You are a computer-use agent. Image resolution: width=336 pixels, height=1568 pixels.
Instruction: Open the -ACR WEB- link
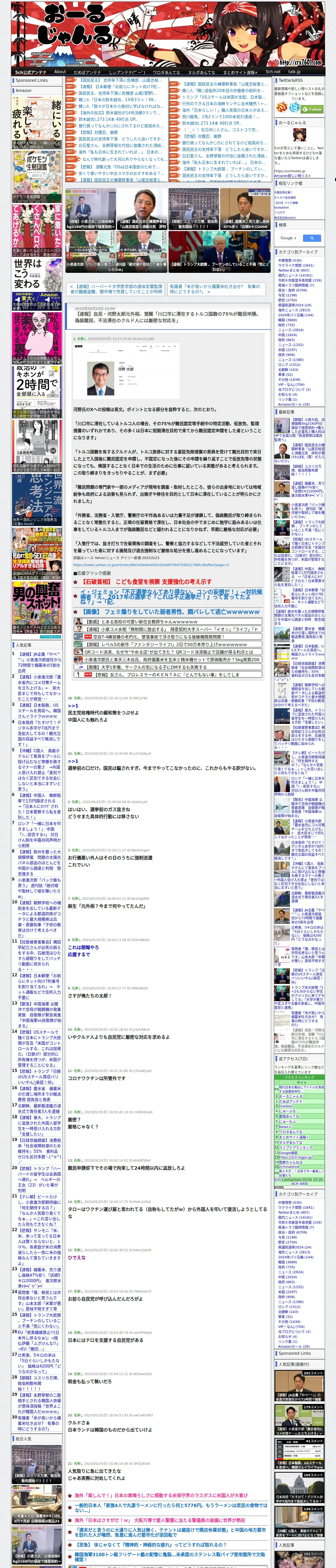pyautogui.click(x=299, y=1184)
